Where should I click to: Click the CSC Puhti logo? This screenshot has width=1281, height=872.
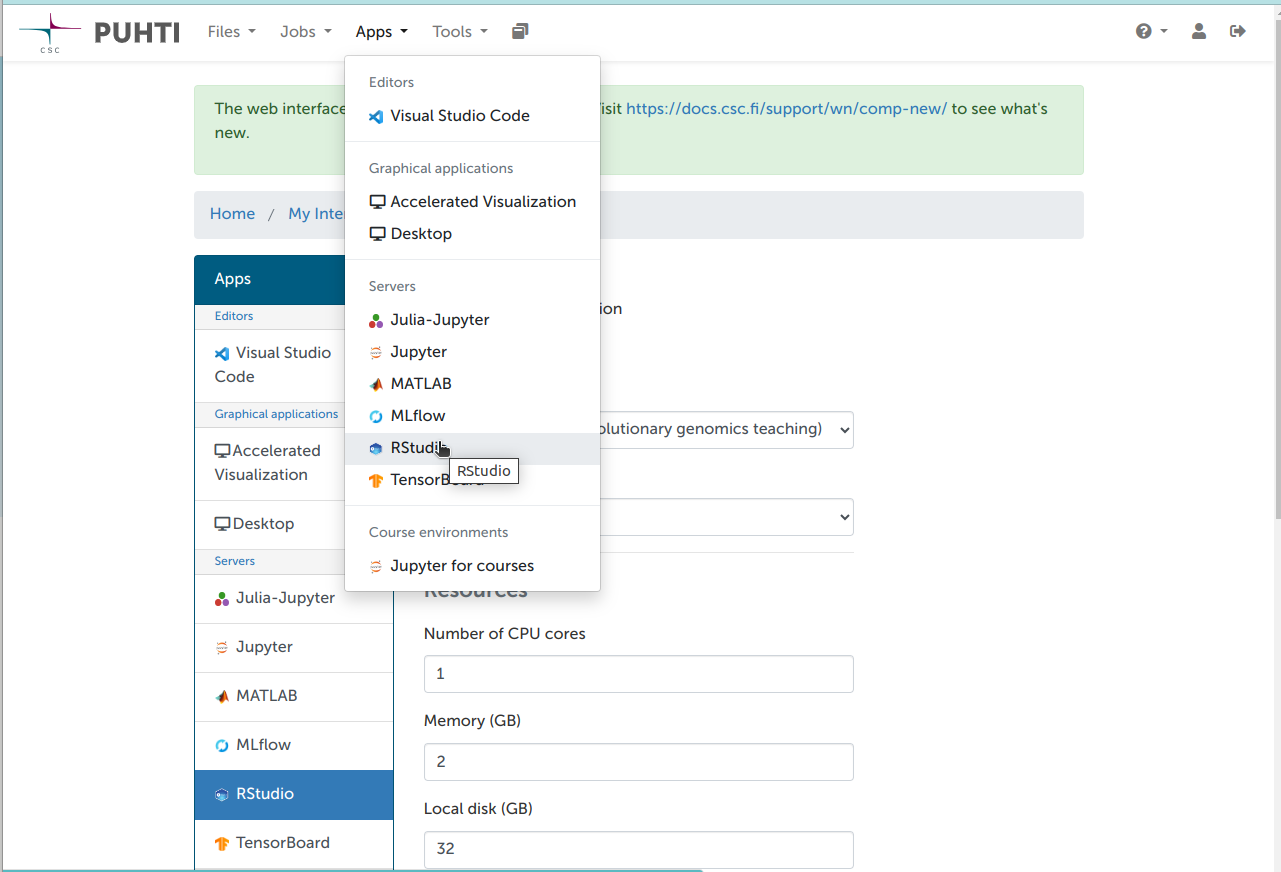pos(99,32)
